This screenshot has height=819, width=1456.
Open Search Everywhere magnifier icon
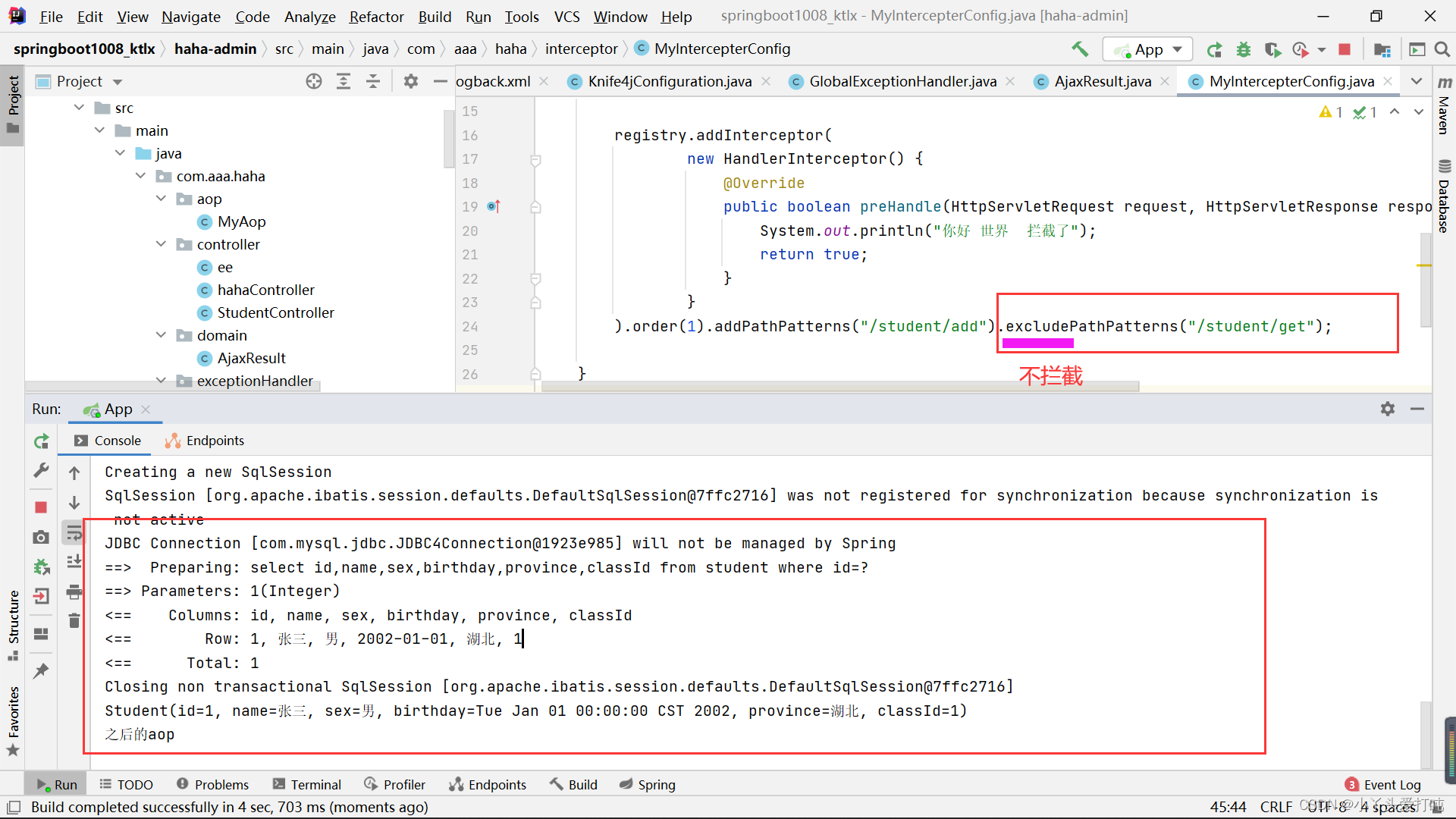tap(1442, 49)
